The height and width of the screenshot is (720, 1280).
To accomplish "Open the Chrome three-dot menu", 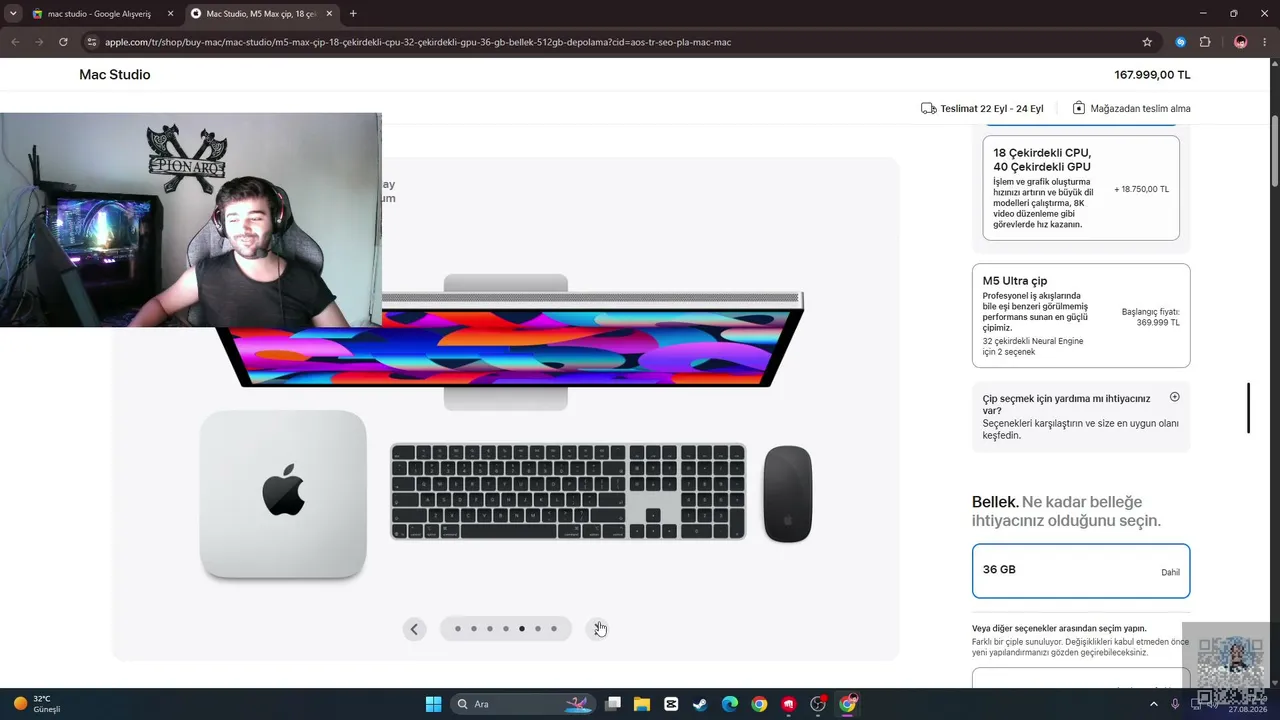I will pos(1265,42).
